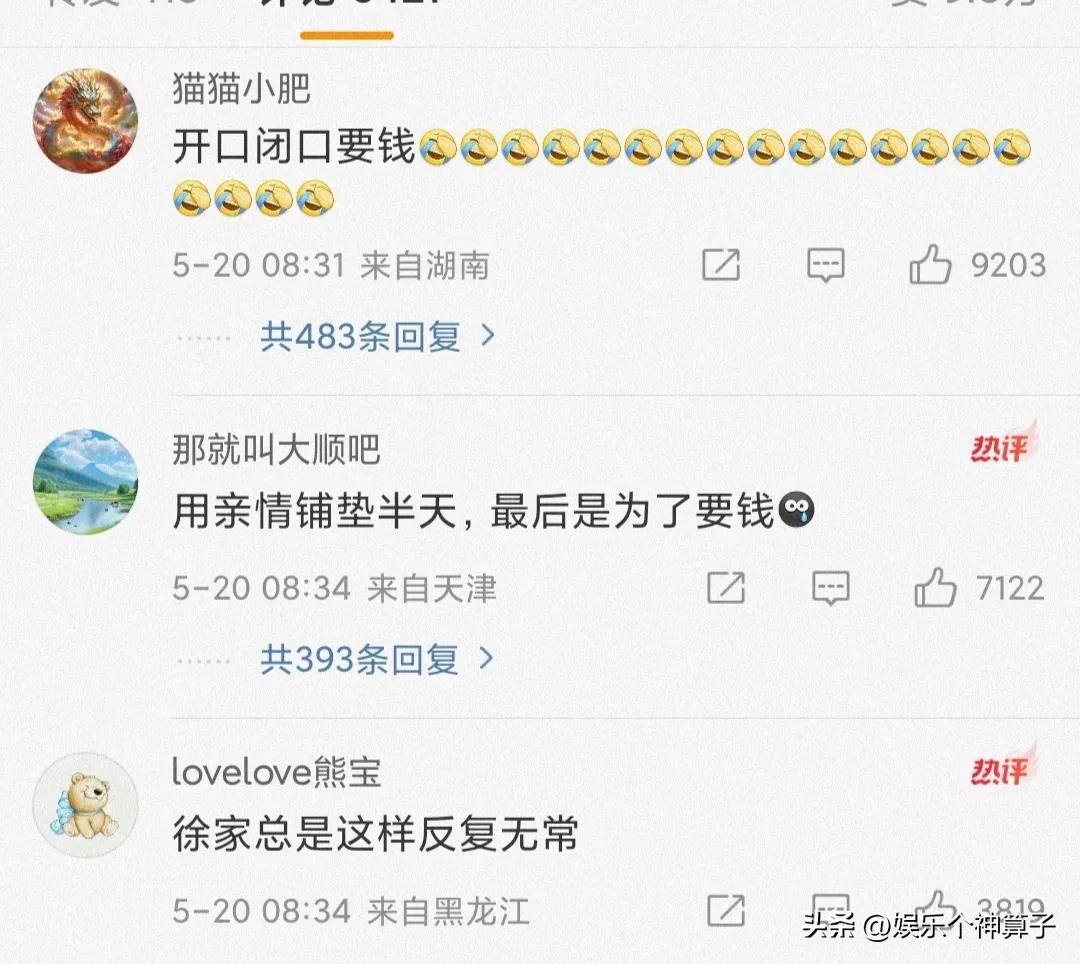Like the comment with 9203 likes
1080x964 pixels.
click(x=930, y=264)
